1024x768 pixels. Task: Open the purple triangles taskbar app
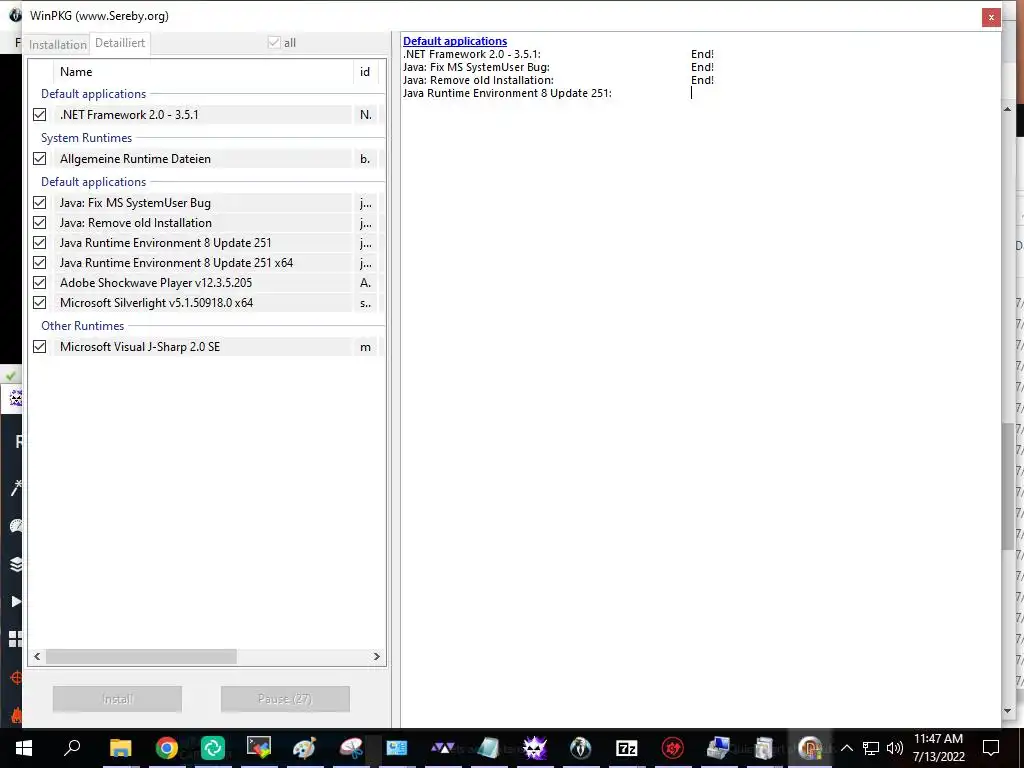(x=443, y=748)
